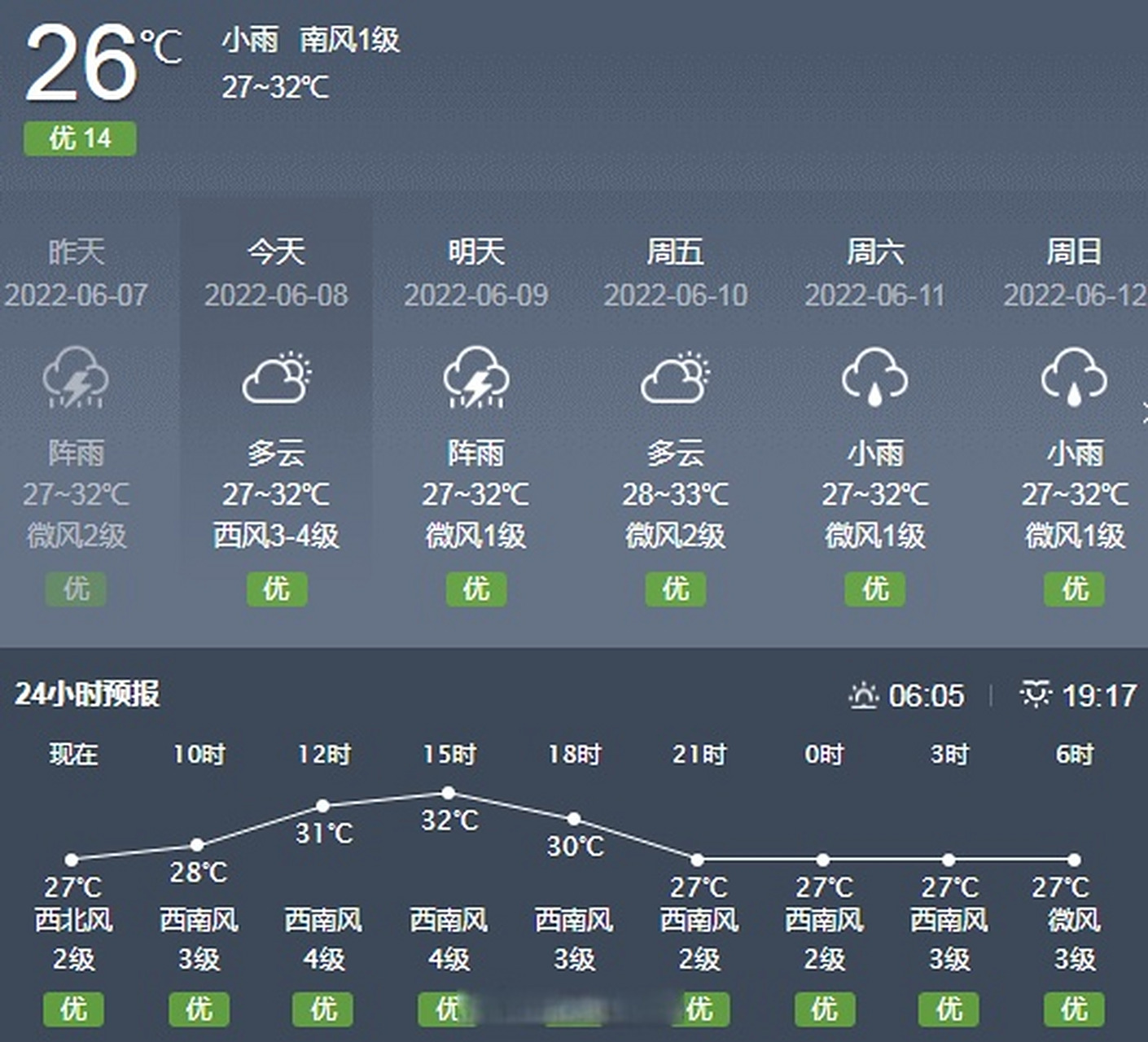This screenshot has width=1148, height=1042.
Task: Click yesterday's thunder shower weather icon
Action: click(x=76, y=377)
